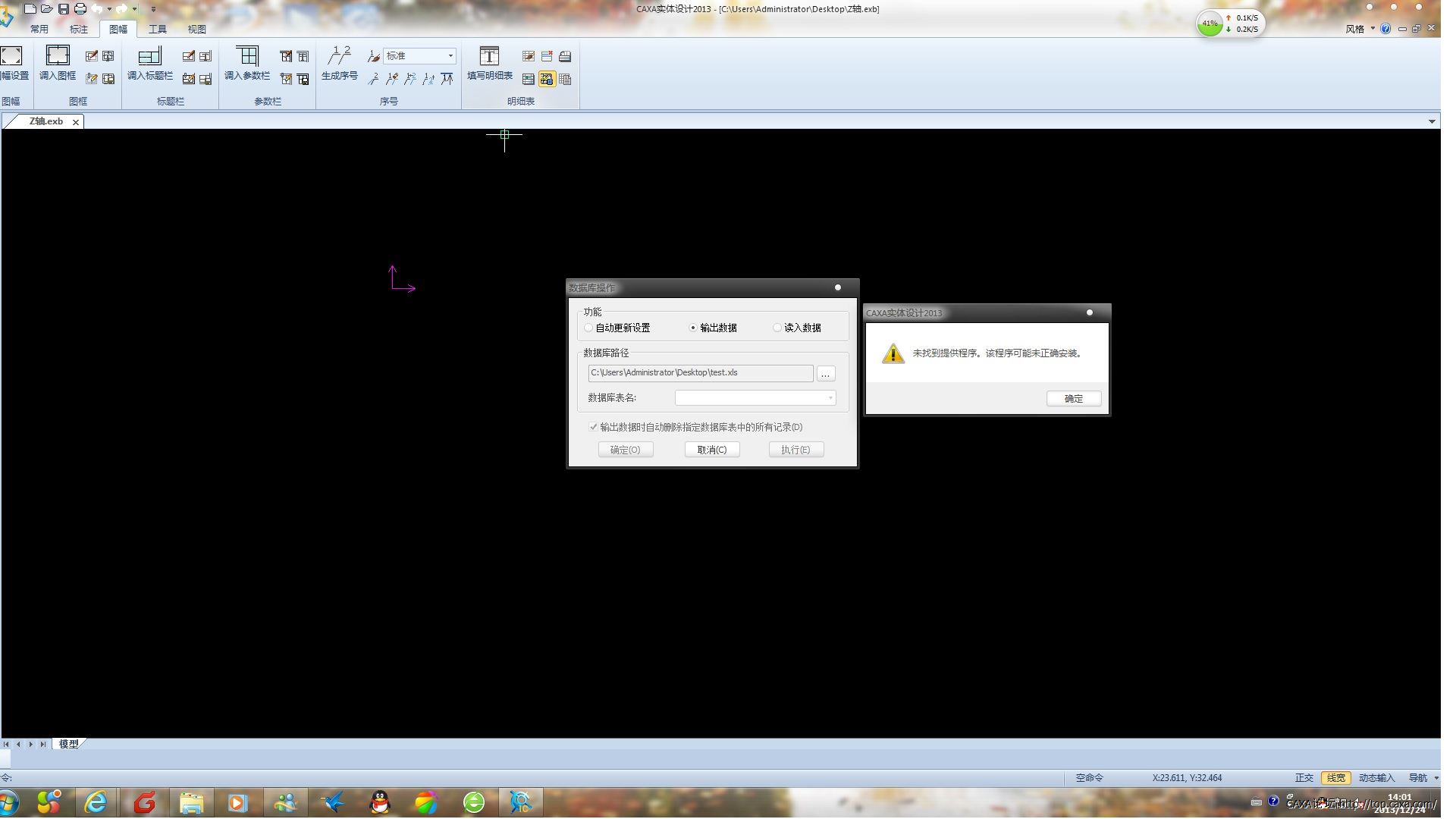The width and height of the screenshot is (1456, 819).
Task: Toggle 动态输入 in status bar
Action: [x=1376, y=778]
